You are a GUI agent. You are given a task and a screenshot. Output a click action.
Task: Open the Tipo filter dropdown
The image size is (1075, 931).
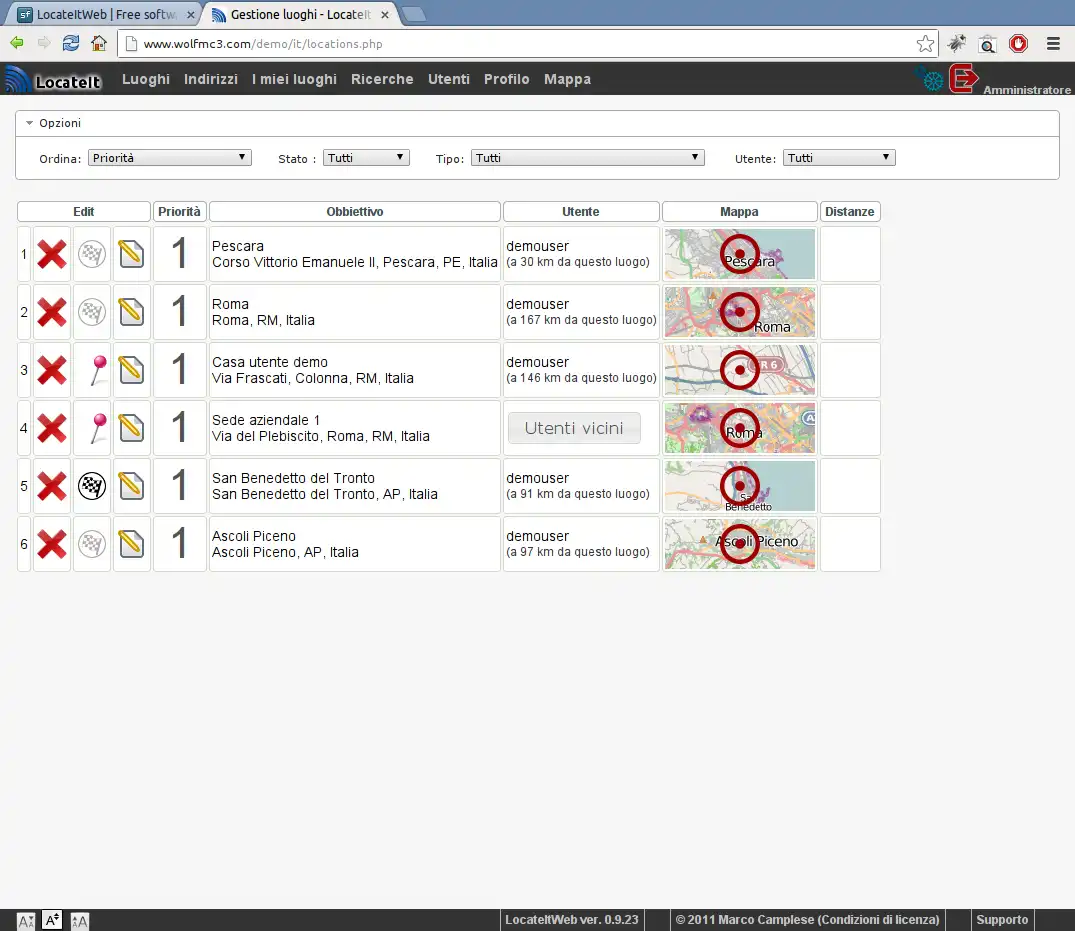588,158
